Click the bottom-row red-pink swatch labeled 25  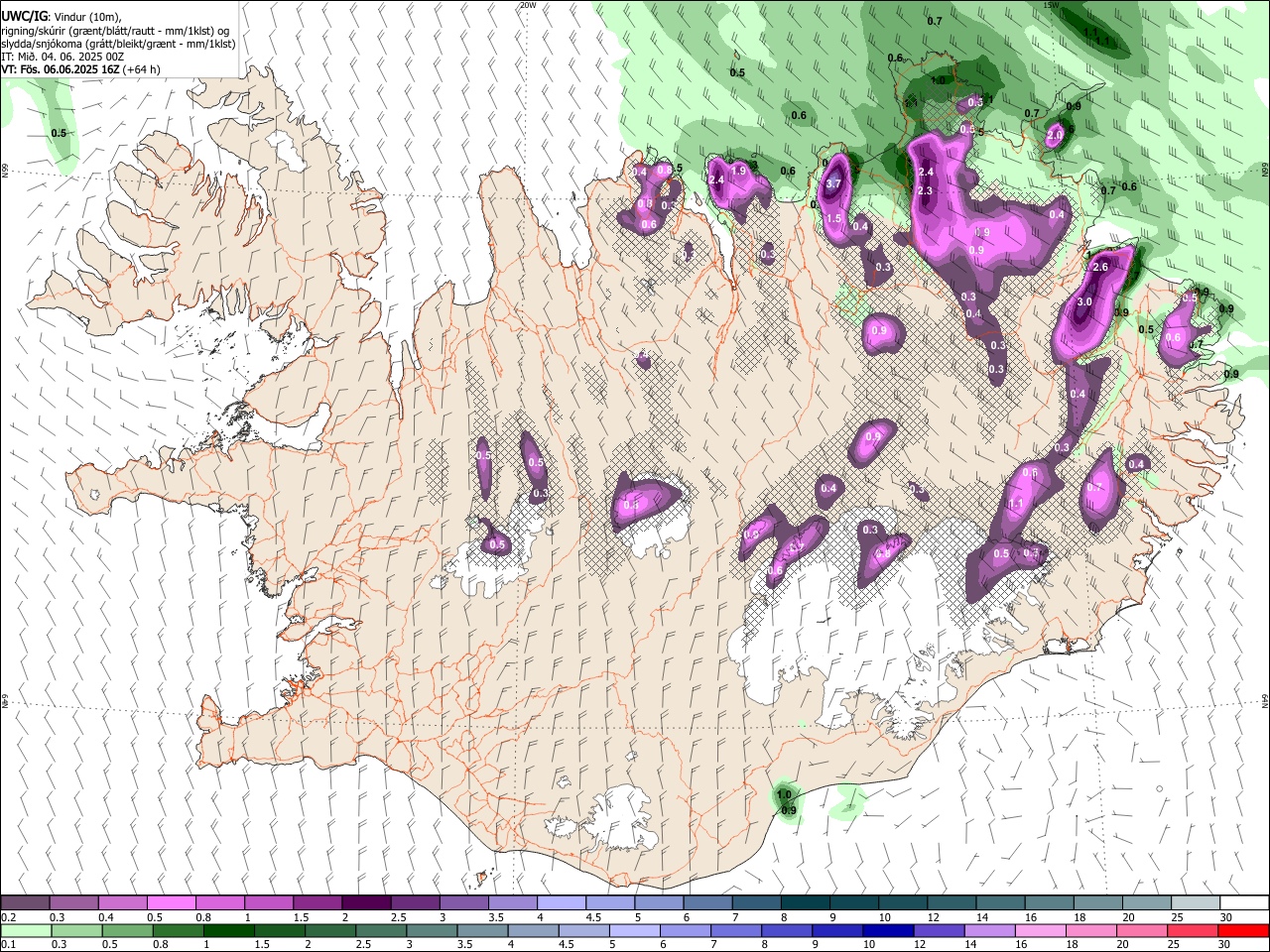(x=1194, y=930)
